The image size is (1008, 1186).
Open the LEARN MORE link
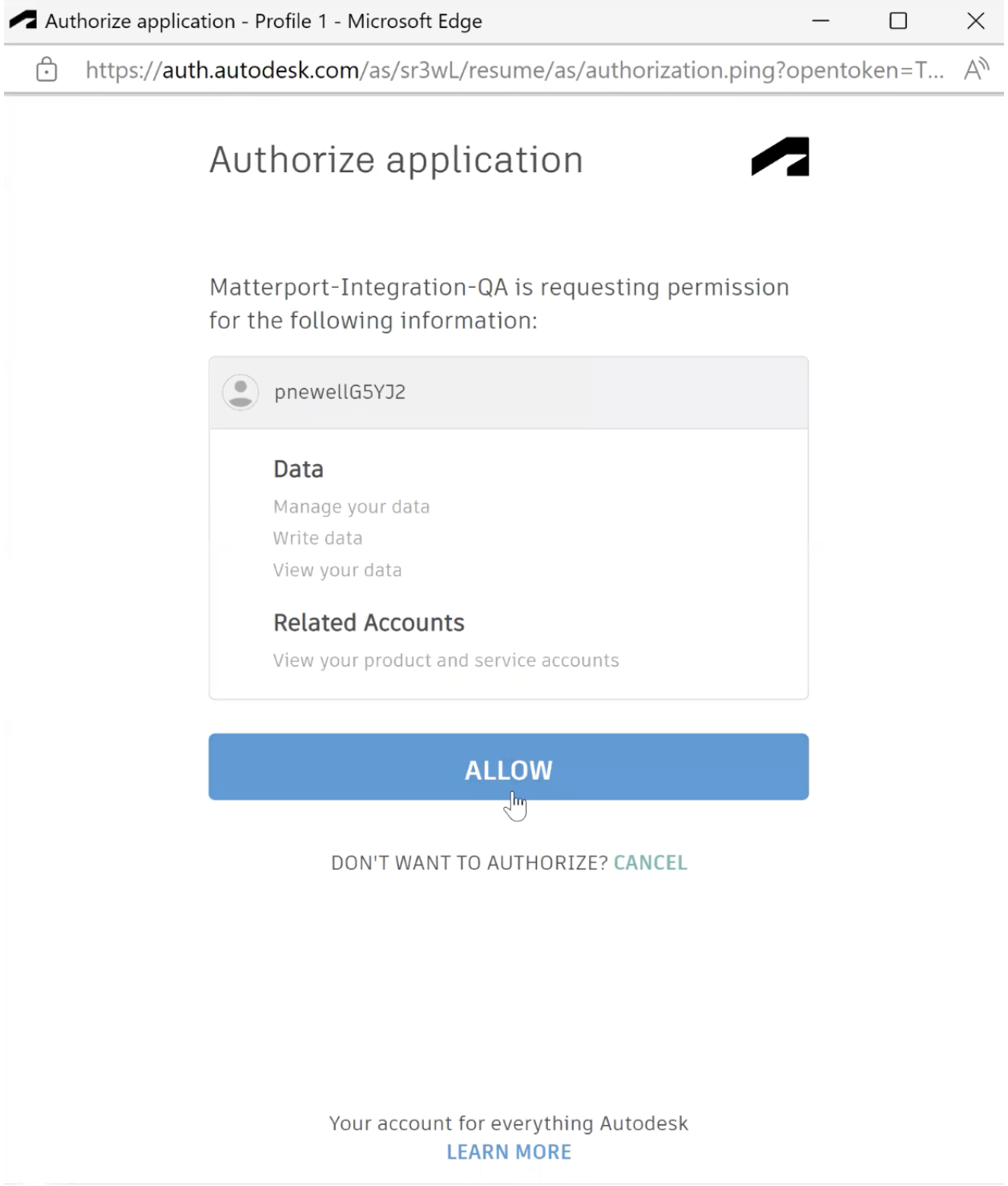point(509,1152)
